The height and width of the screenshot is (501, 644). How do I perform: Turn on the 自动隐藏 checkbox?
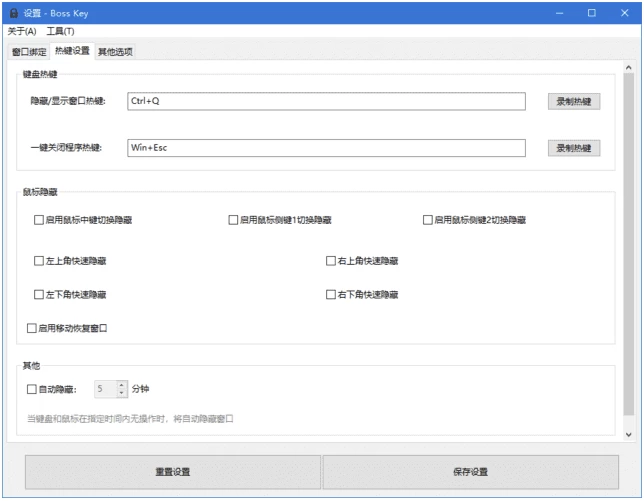(30, 389)
